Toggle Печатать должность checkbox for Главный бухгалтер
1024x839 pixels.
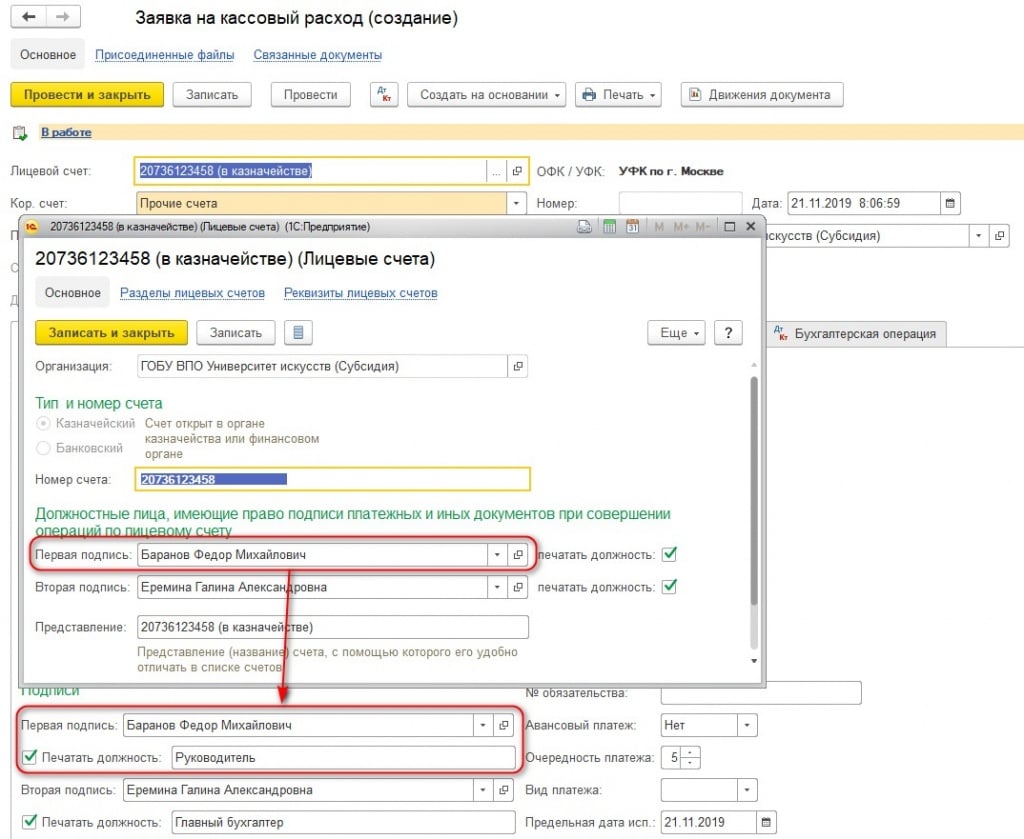29,822
